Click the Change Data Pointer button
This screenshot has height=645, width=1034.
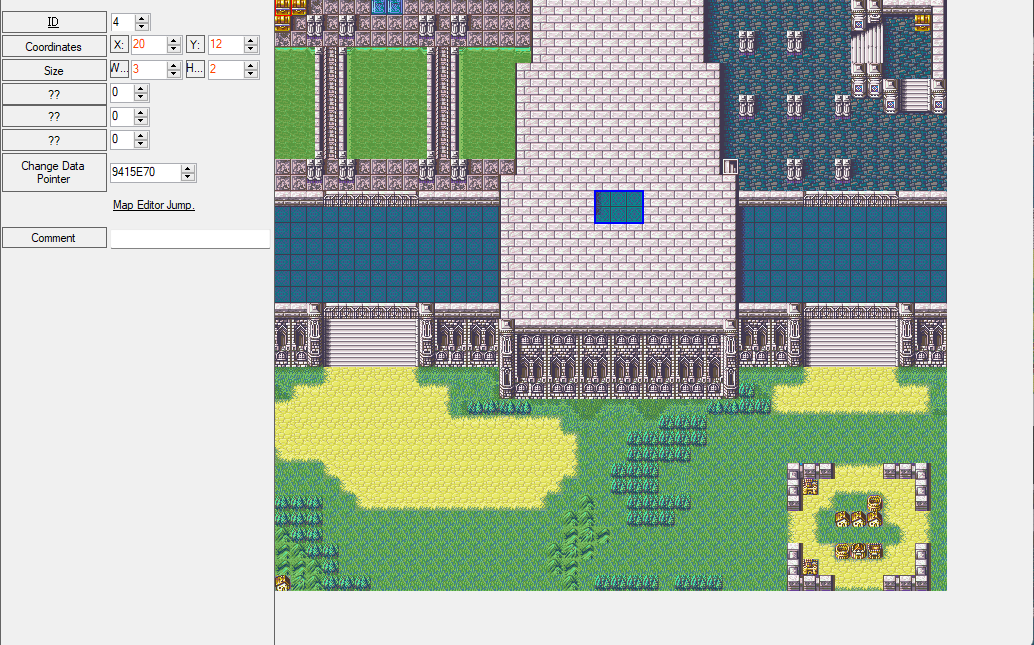click(54, 172)
